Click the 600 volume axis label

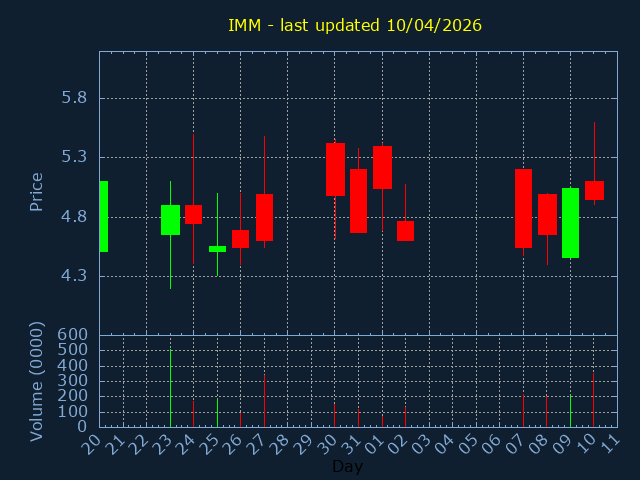(x=73, y=335)
